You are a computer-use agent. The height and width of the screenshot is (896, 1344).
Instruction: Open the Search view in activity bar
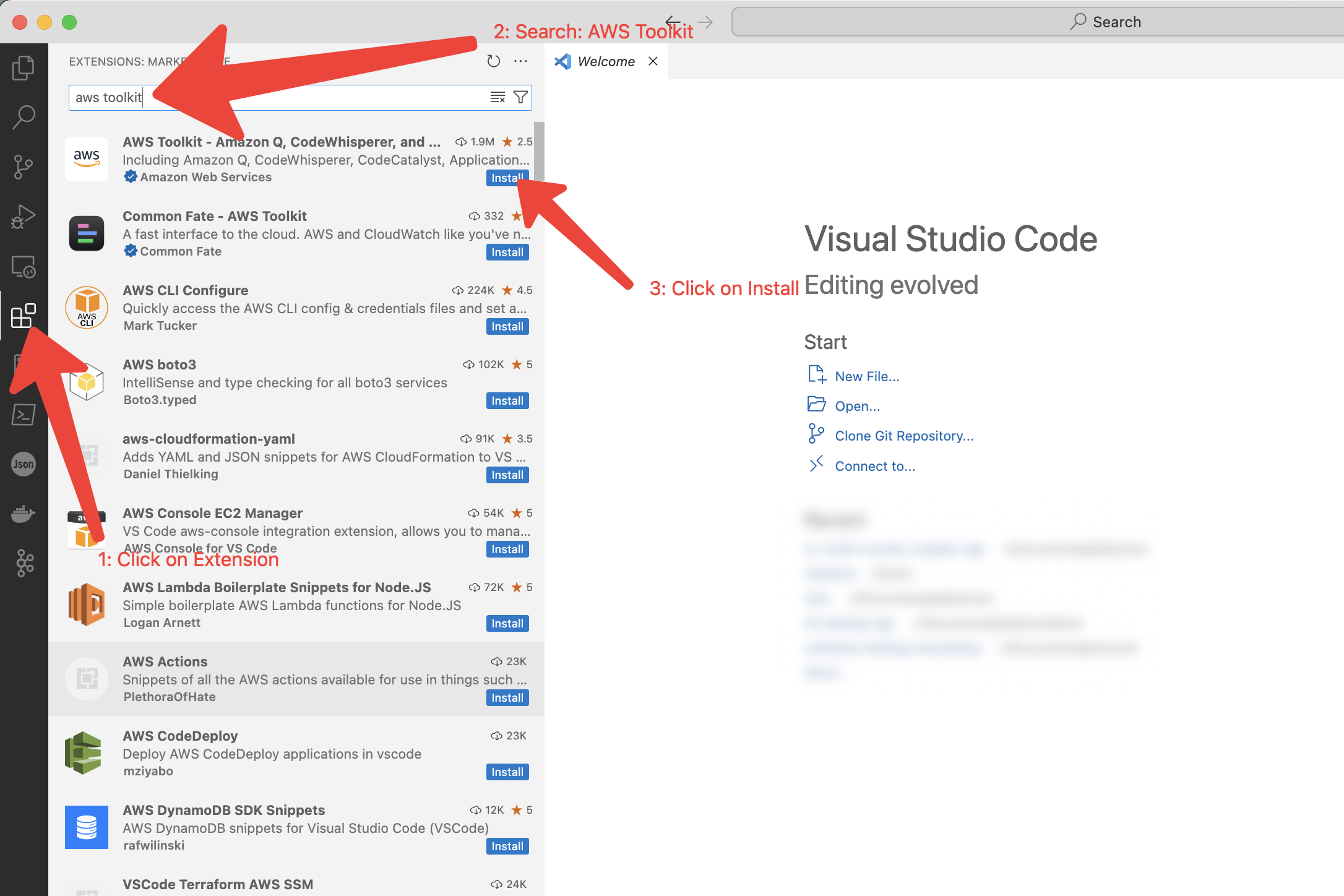[24, 117]
